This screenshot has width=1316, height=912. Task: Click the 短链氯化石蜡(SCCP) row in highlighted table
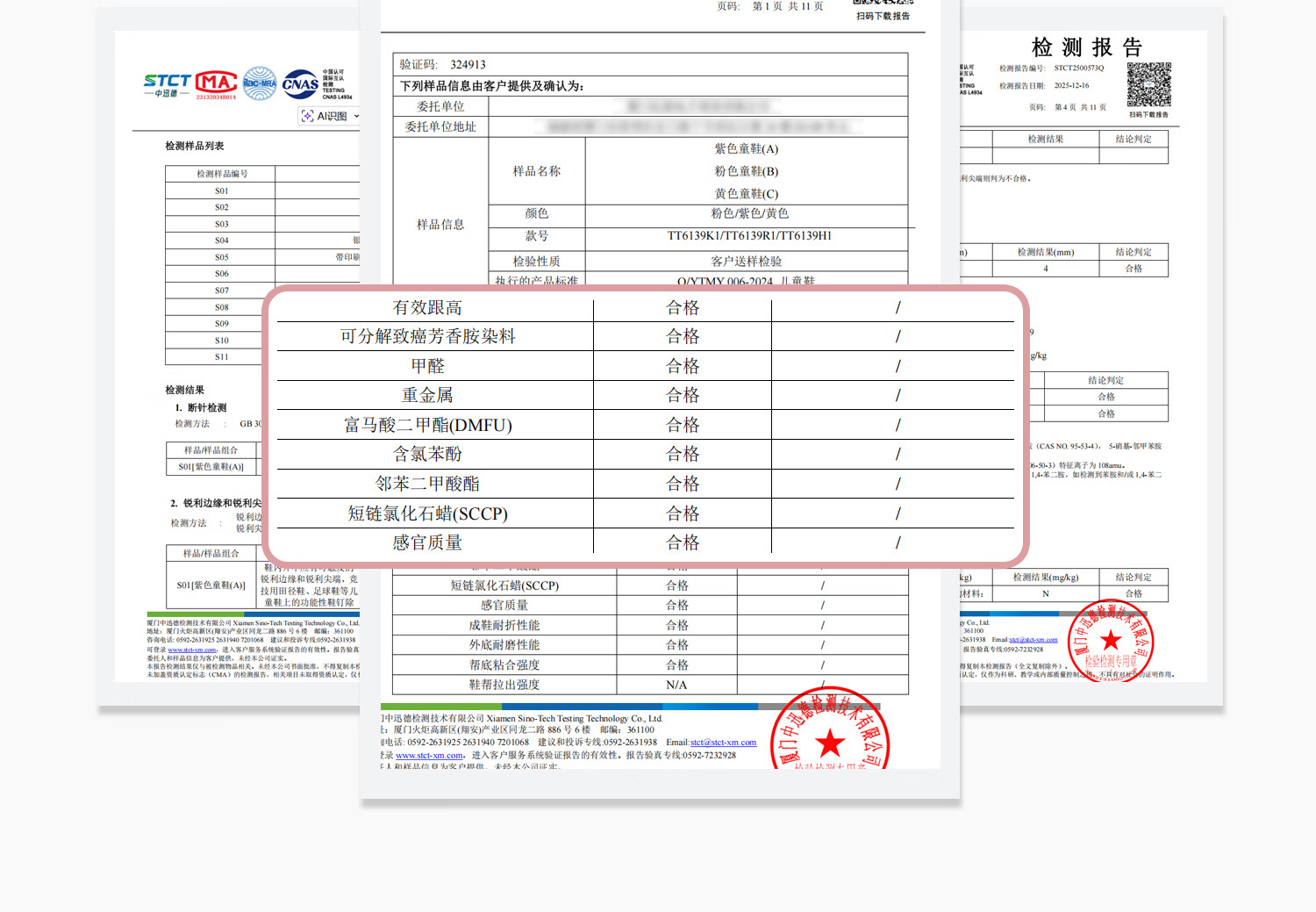[428, 513]
